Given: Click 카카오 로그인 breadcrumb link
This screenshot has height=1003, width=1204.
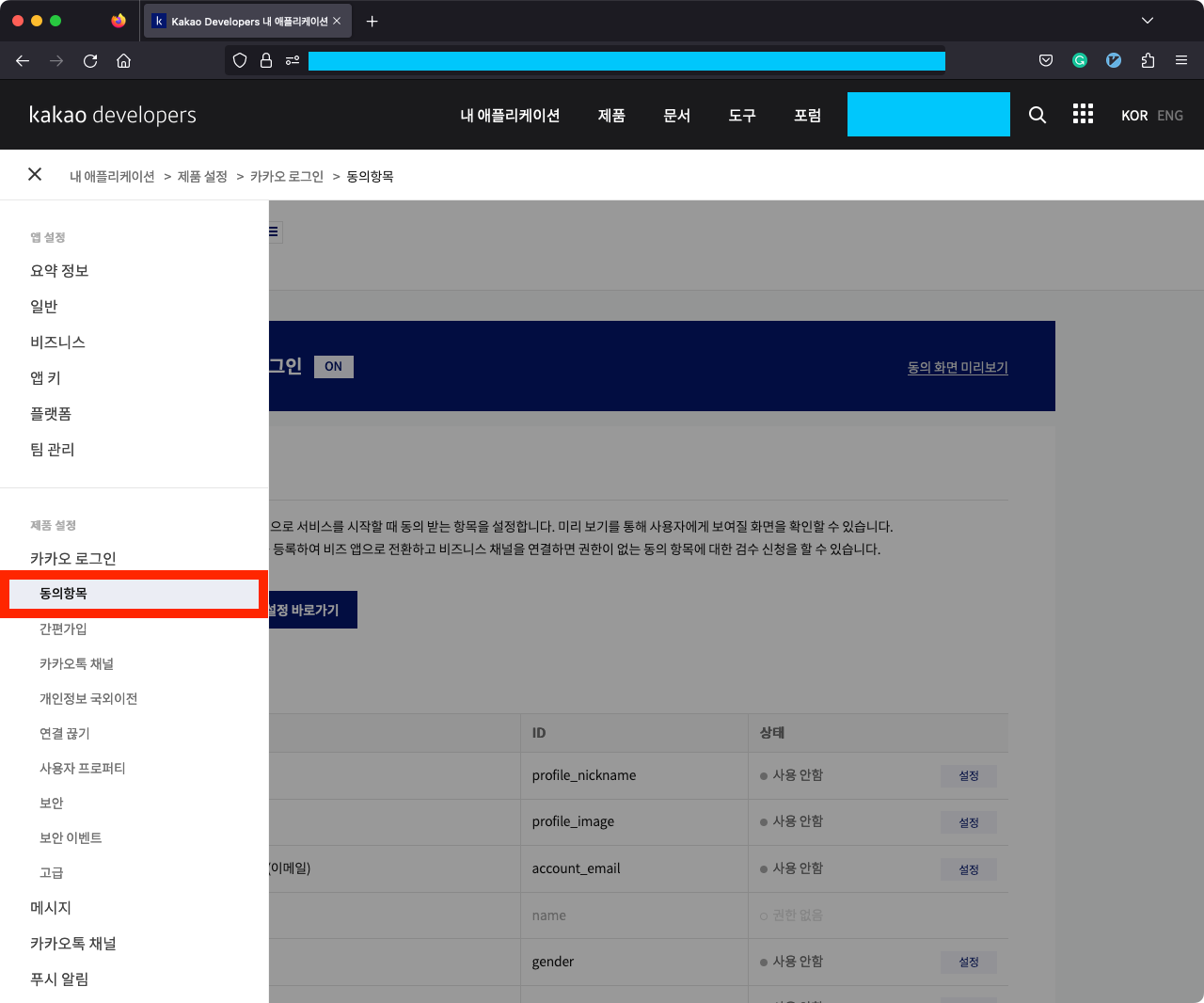Looking at the screenshot, I should click(x=287, y=176).
